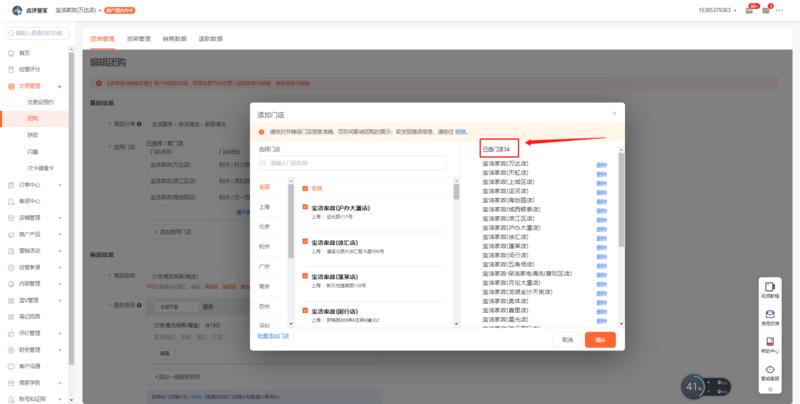Viewport: 800px width, 404px height.
Task: Click the 点评管家 logo icon
Action: pyautogui.click(x=17, y=10)
